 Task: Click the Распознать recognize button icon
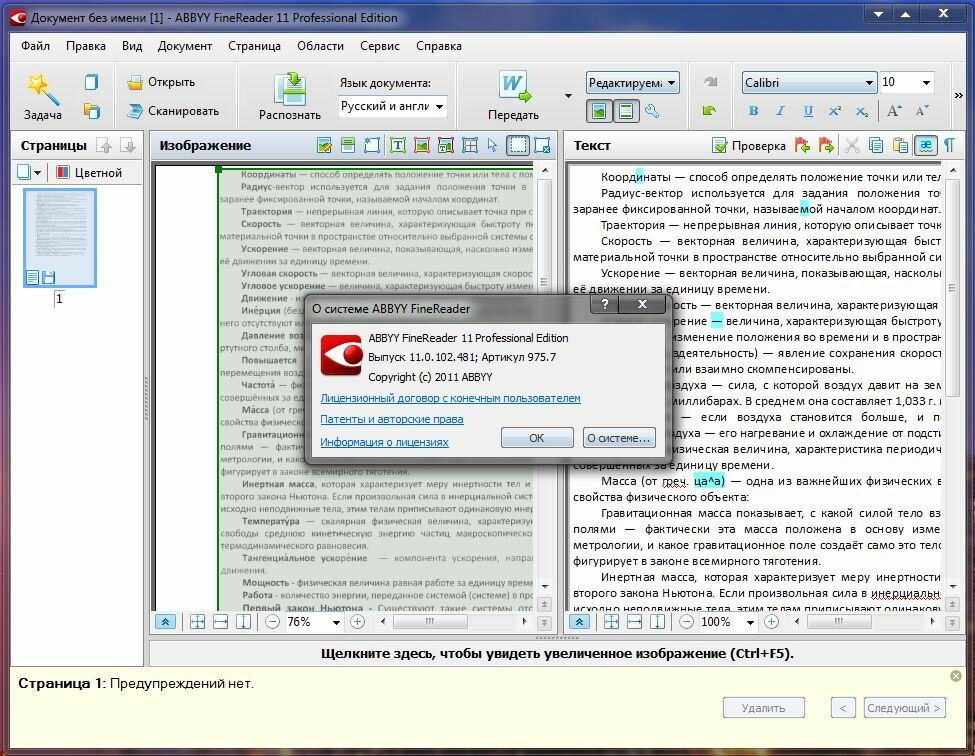click(290, 88)
